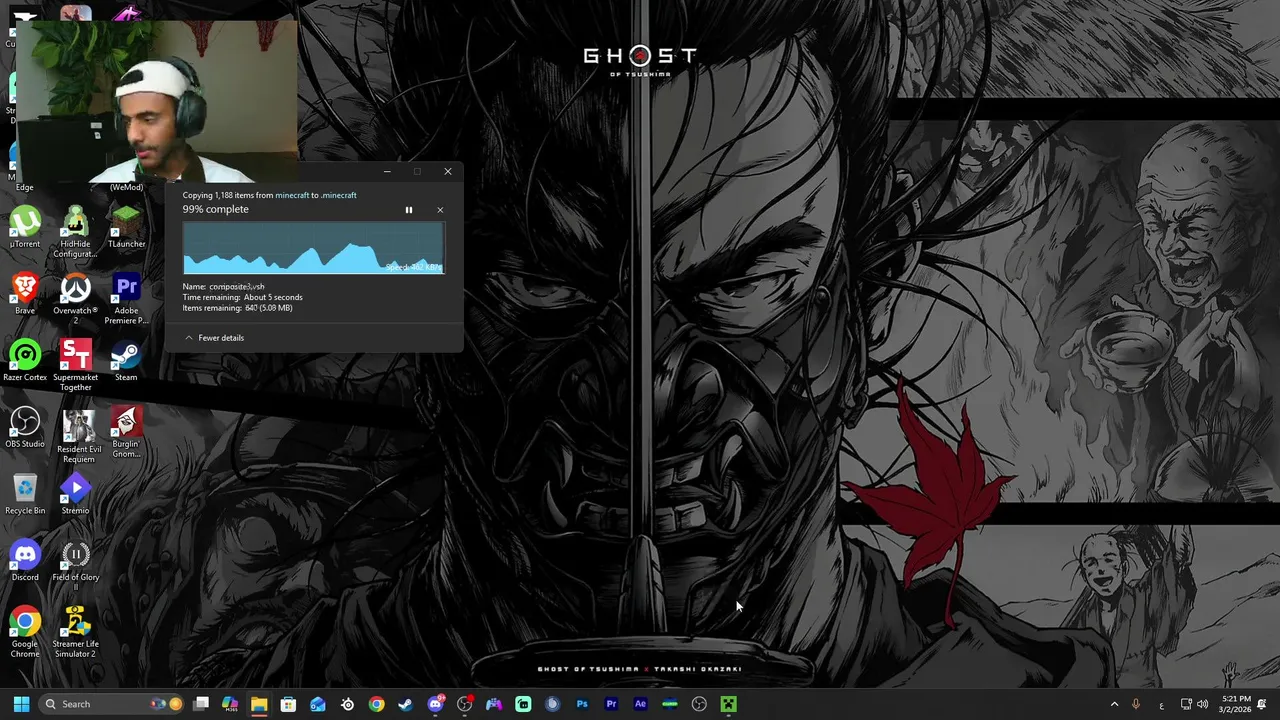
Task: Select the Resident Evil Requiem desktop icon
Action: click(78, 436)
